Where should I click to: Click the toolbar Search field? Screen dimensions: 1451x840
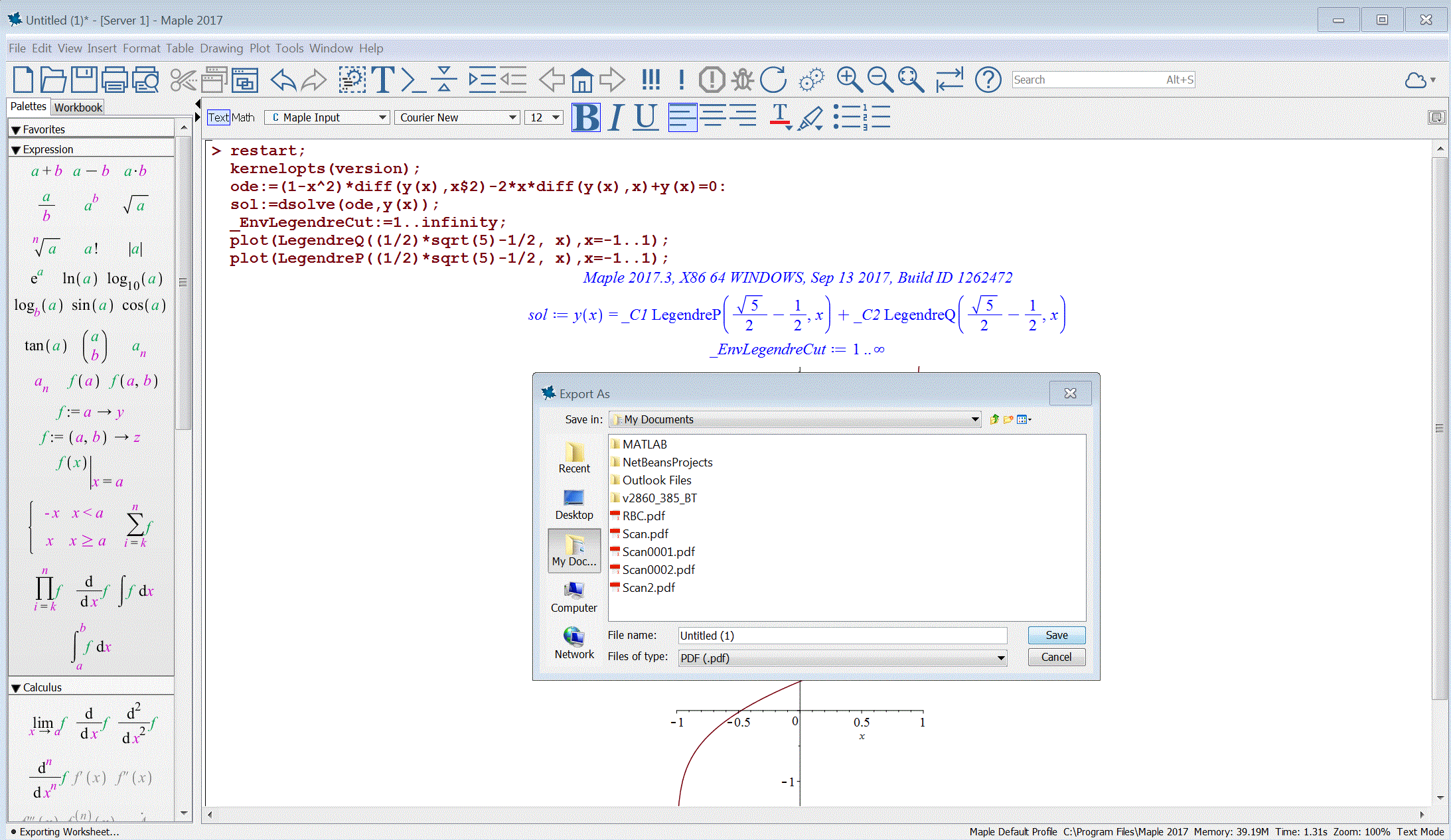1103,80
